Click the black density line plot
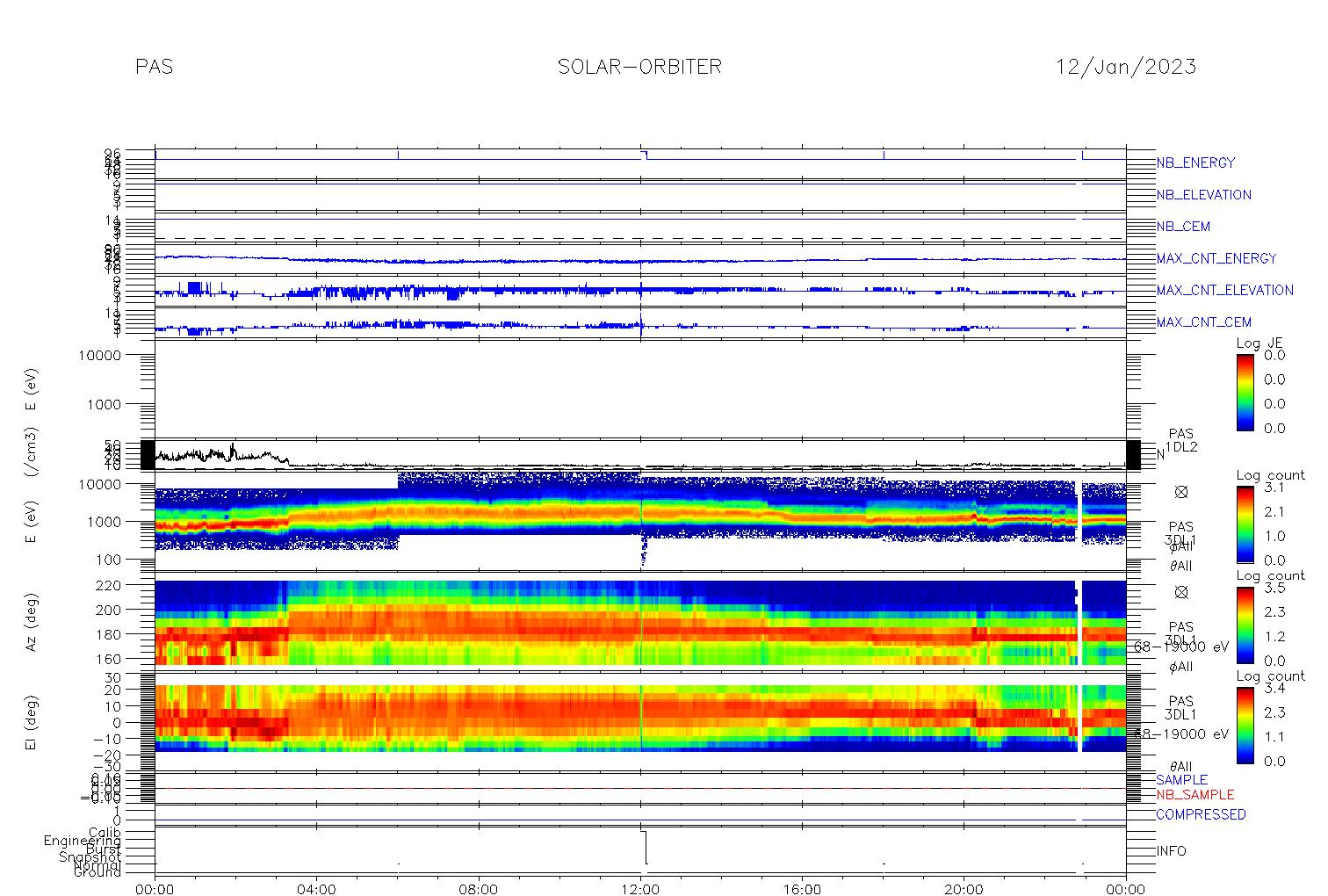Image resolution: width=1328 pixels, height=896 pixels. coord(640,455)
